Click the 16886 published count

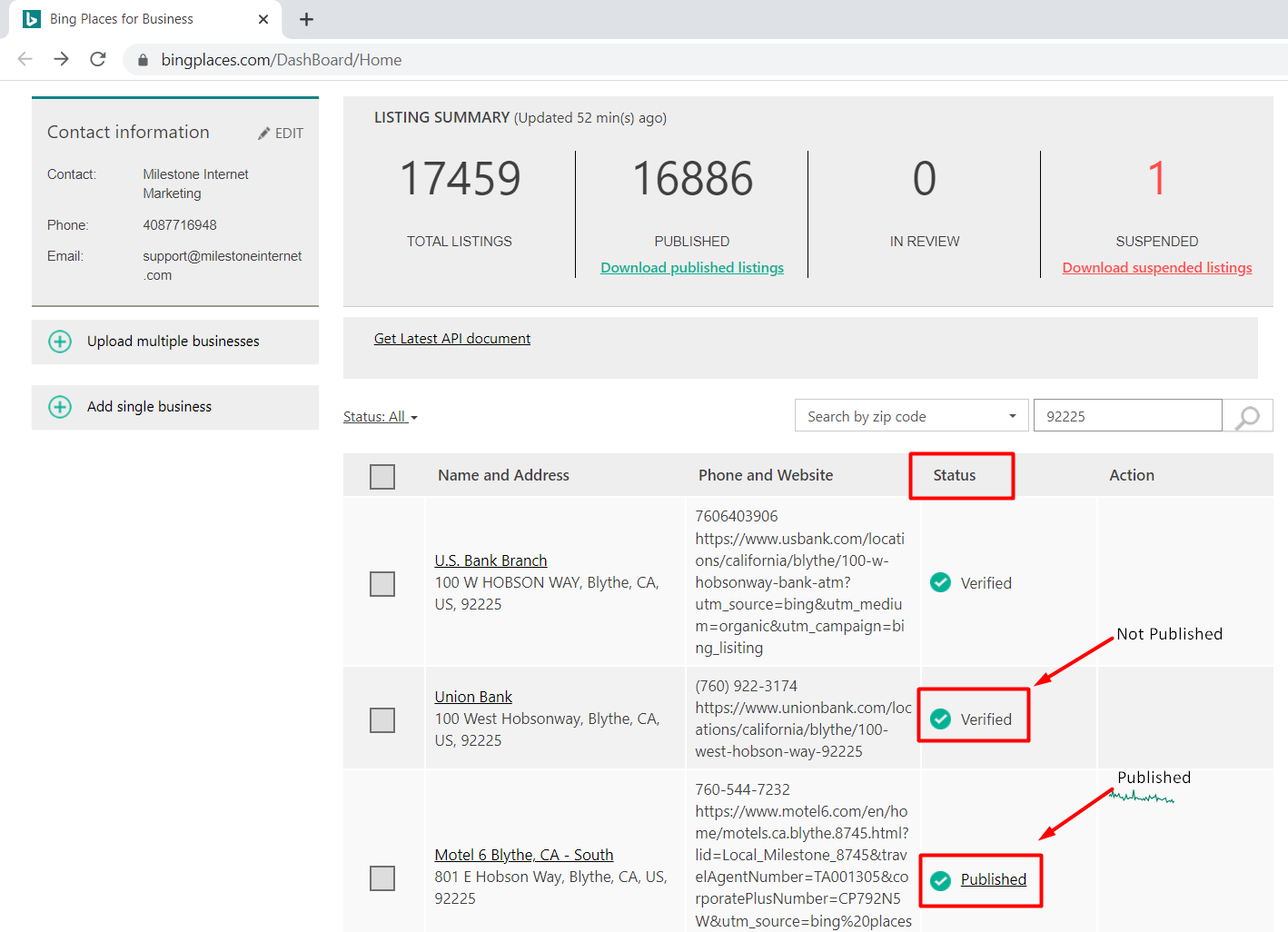692,179
